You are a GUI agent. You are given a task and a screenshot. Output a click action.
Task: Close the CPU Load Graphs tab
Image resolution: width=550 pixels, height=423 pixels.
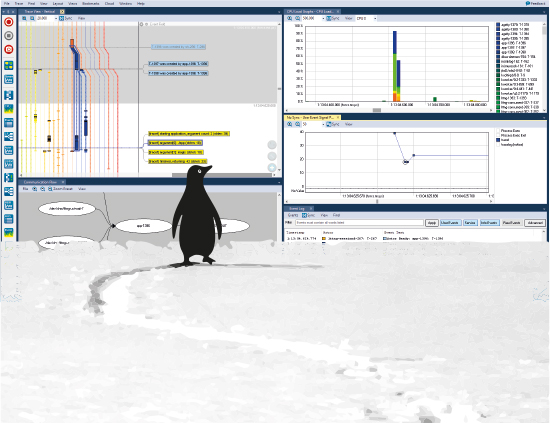tap(338, 12)
